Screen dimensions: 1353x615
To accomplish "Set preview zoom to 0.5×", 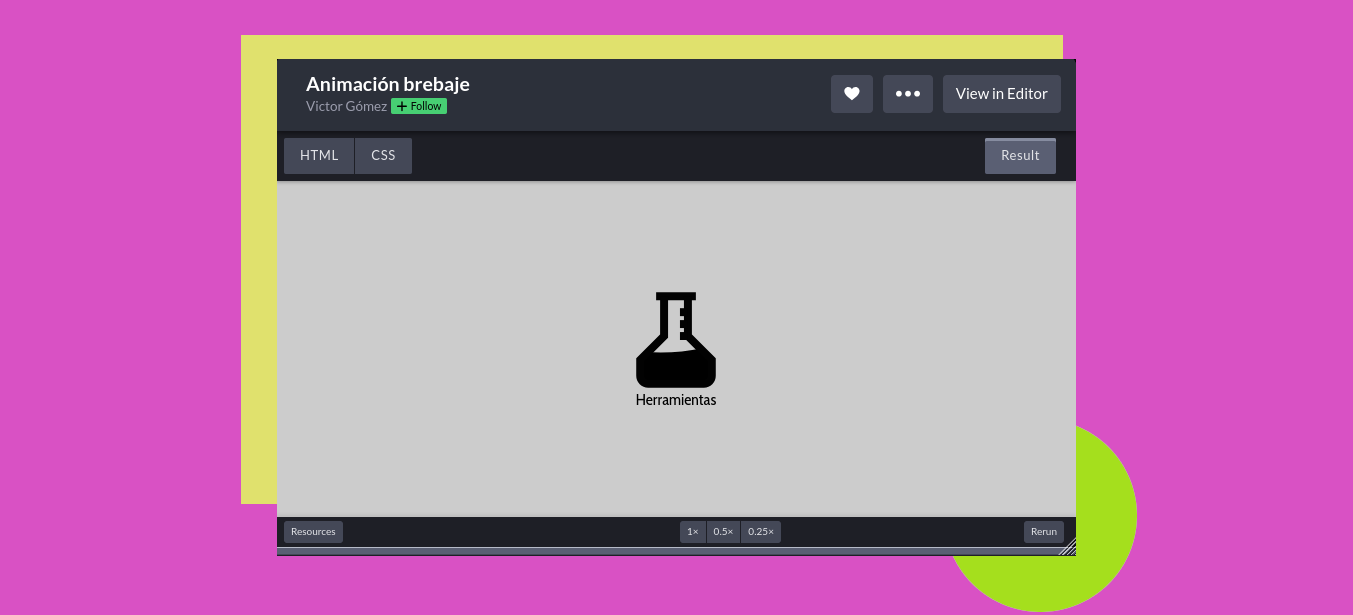I will point(723,532).
